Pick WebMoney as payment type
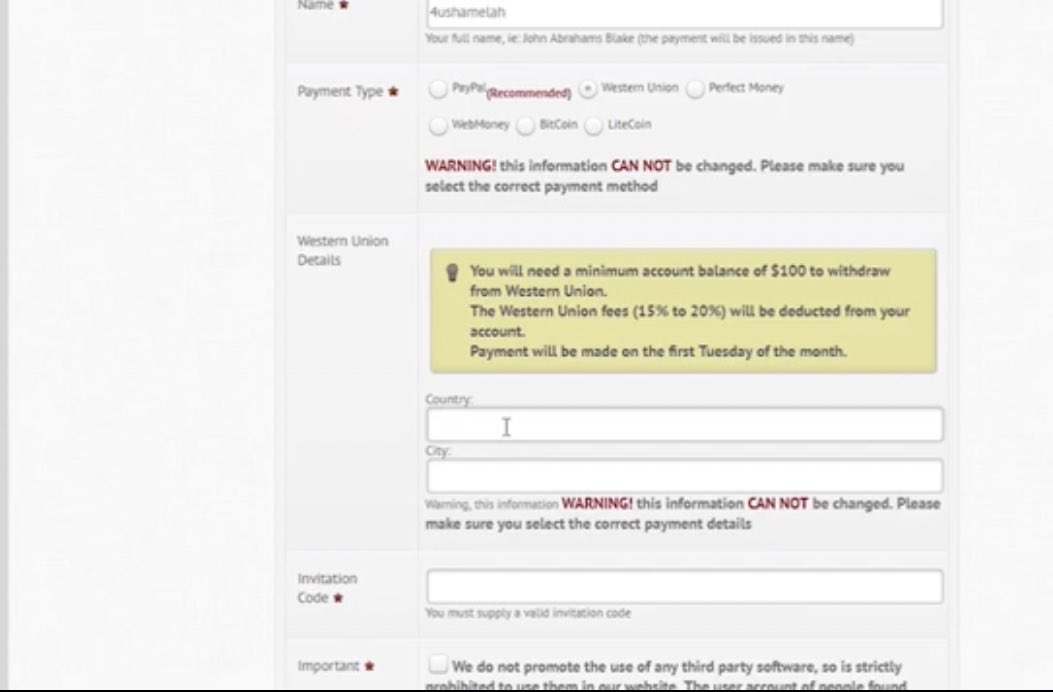Viewport: 1053px width, 692px height. (438, 126)
